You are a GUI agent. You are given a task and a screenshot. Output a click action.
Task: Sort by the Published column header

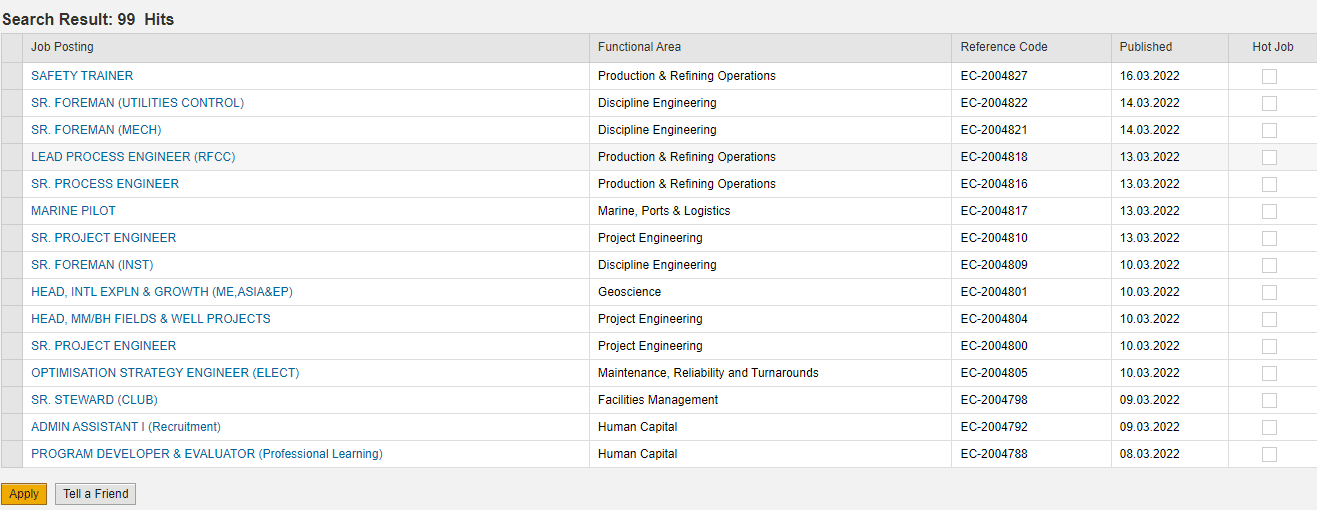[x=1146, y=47]
